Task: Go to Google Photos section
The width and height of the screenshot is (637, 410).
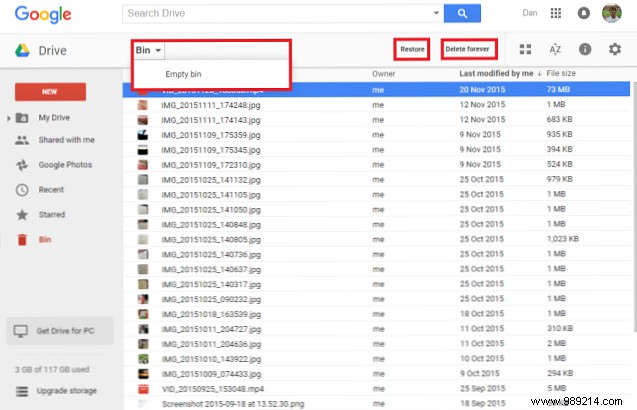Action: tap(65, 165)
